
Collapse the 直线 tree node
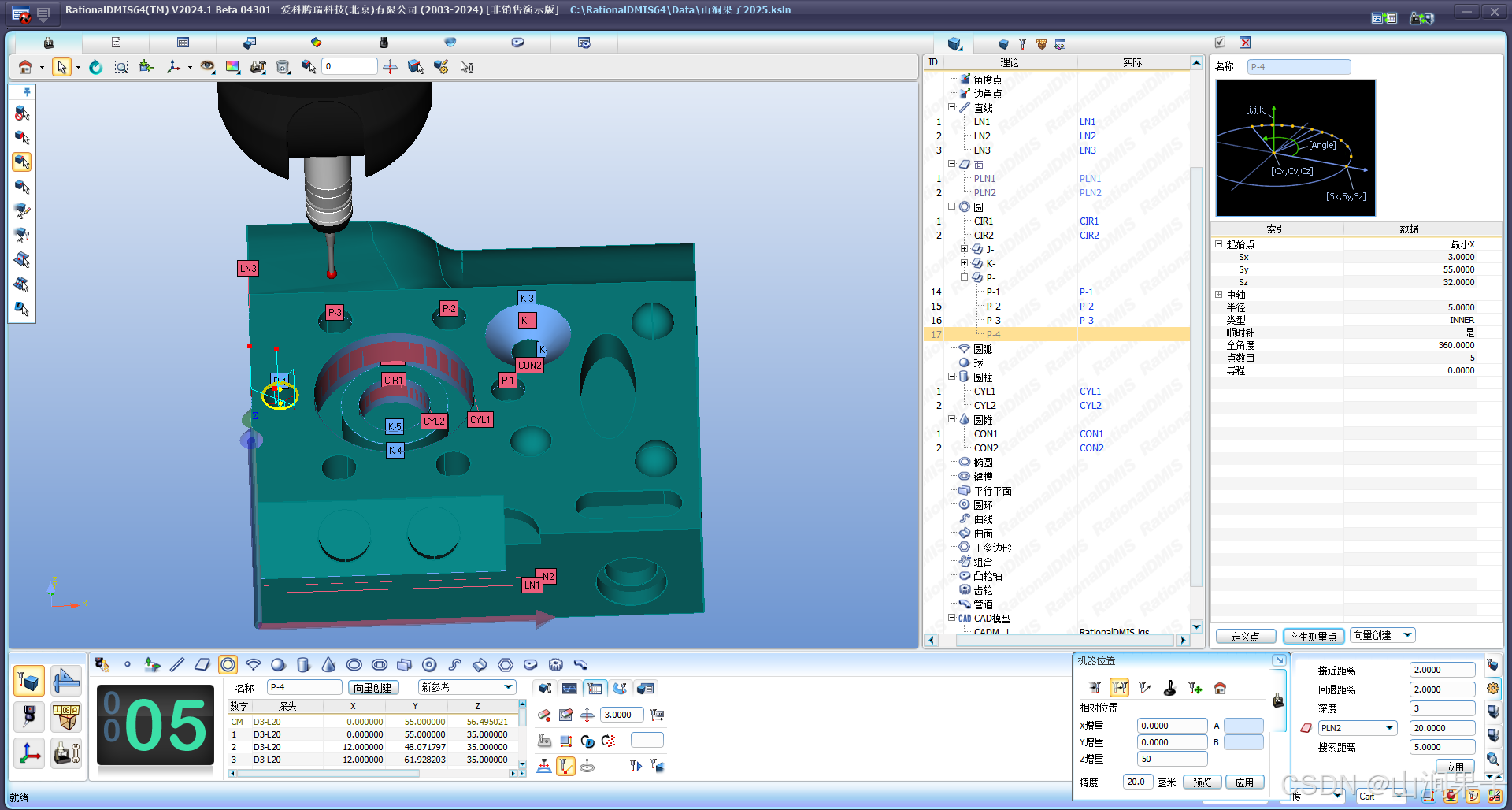click(x=951, y=107)
